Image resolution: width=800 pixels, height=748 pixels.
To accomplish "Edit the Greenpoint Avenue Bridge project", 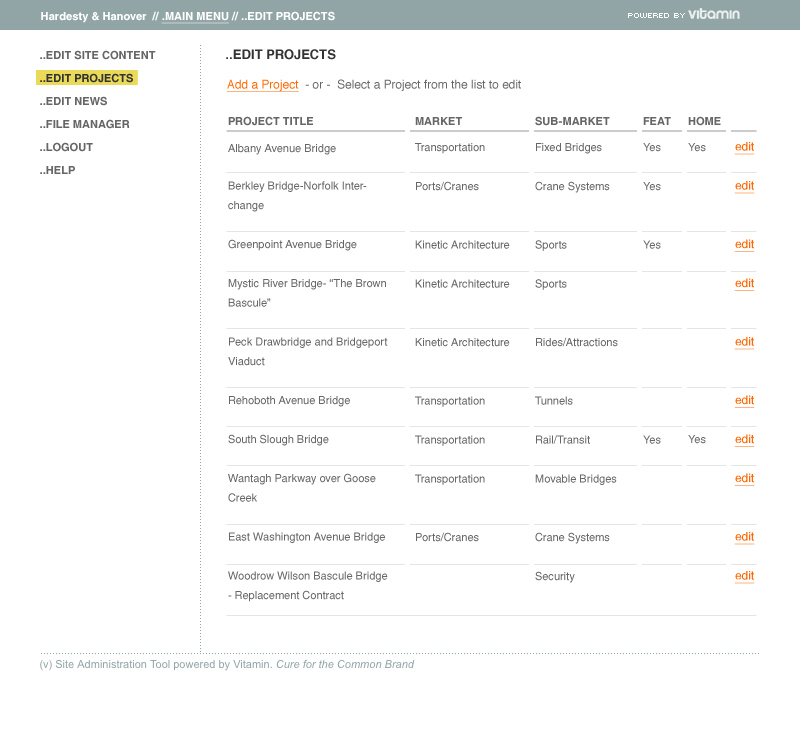I will coord(744,245).
